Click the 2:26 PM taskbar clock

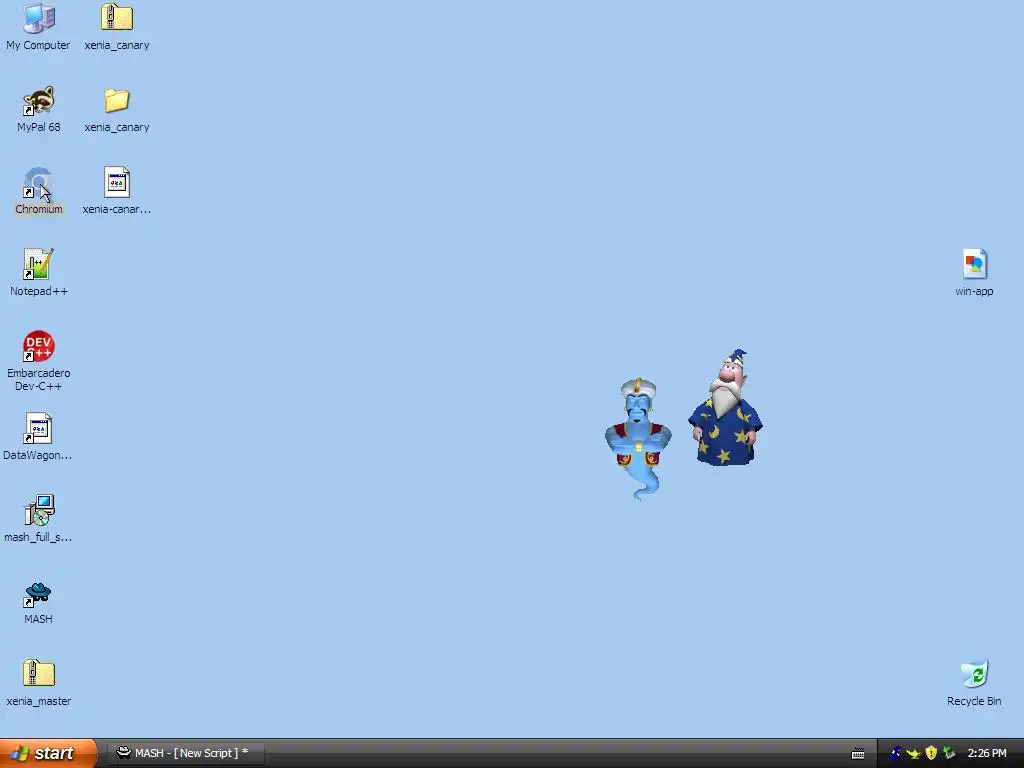(987, 753)
